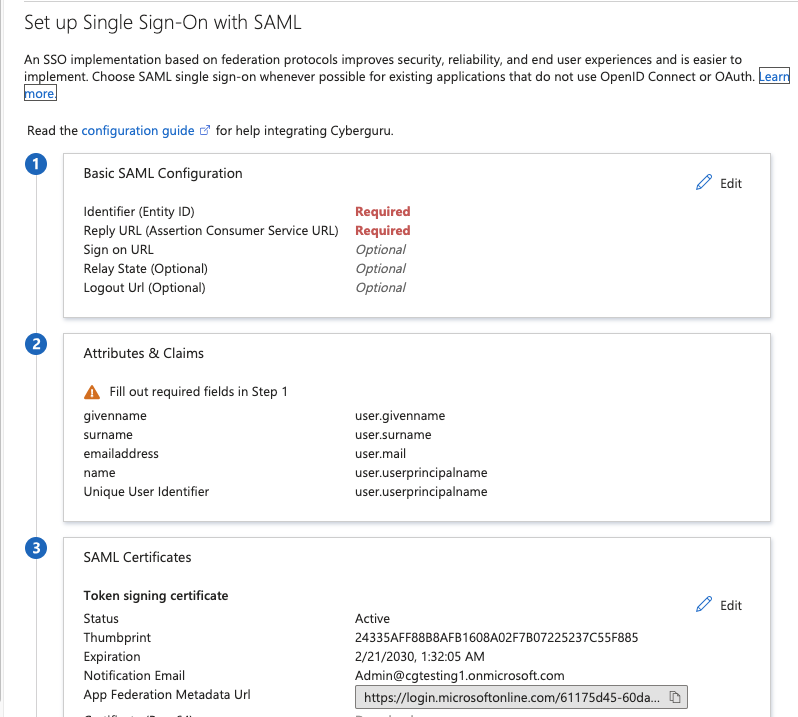
Task: Click the Active status value
Action: pos(373,618)
